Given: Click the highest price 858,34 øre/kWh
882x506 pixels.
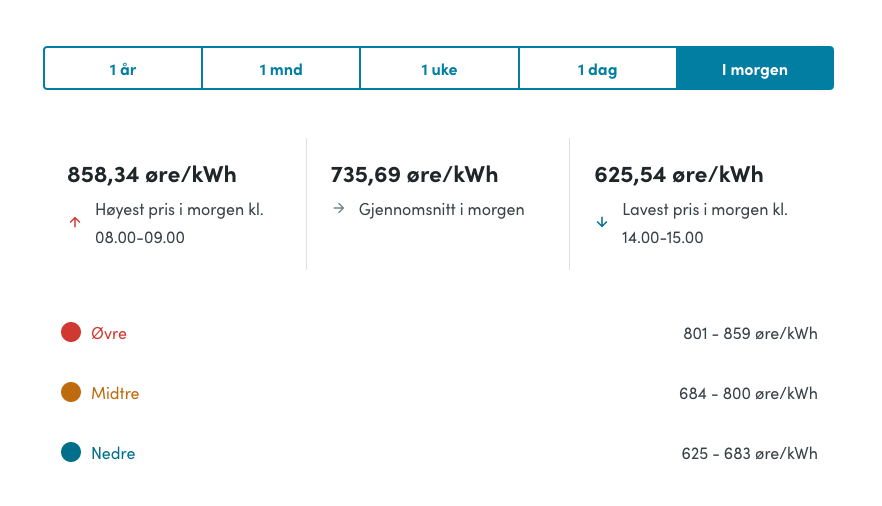Looking at the screenshot, I should (x=152, y=174).
